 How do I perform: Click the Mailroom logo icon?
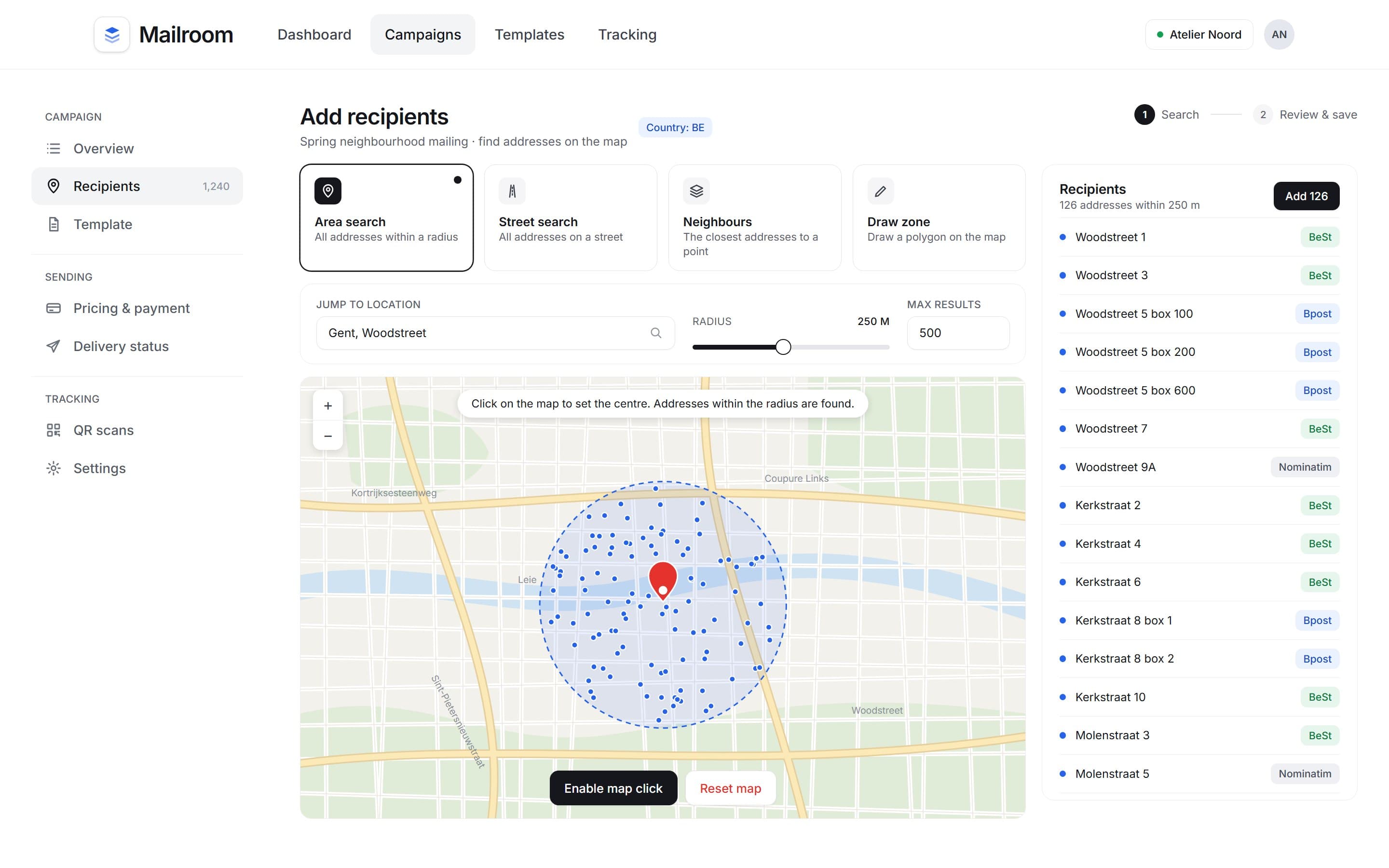coord(112,34)
